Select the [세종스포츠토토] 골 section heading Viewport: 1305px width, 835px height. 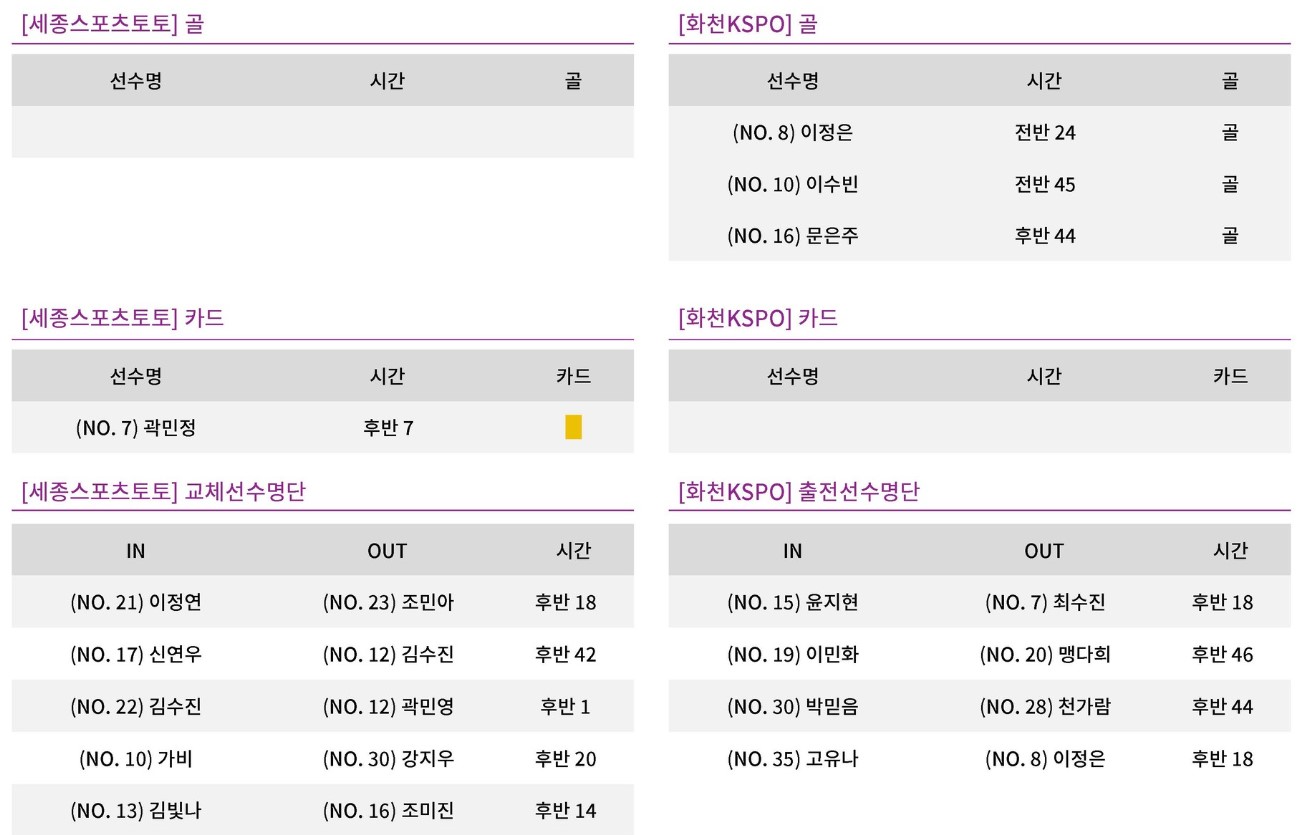(x=112, y=24)
